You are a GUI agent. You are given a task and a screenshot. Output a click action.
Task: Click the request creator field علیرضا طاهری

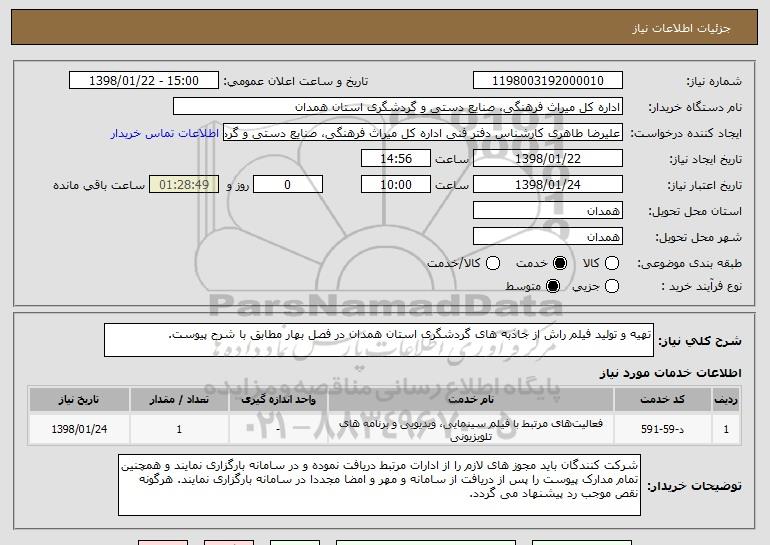coord(423,133)
